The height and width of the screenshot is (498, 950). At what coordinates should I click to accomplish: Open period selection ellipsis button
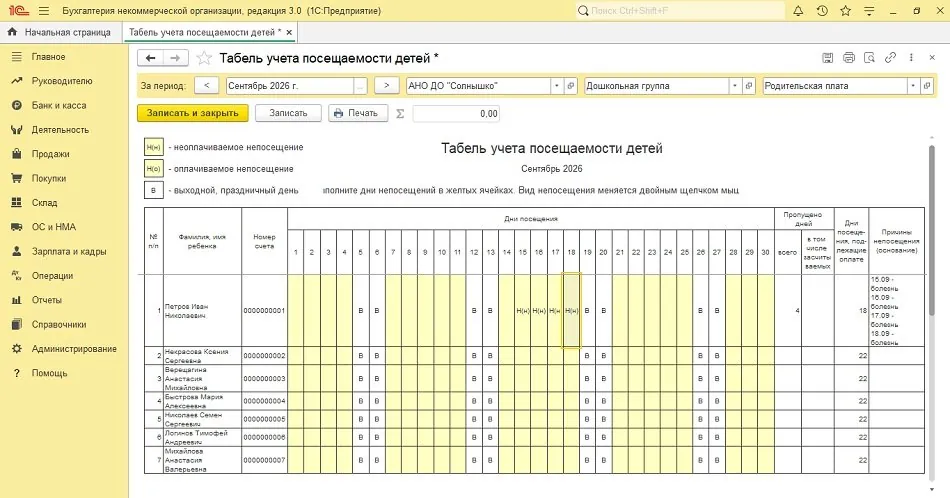pyautogui.click(x=360, y=86)
